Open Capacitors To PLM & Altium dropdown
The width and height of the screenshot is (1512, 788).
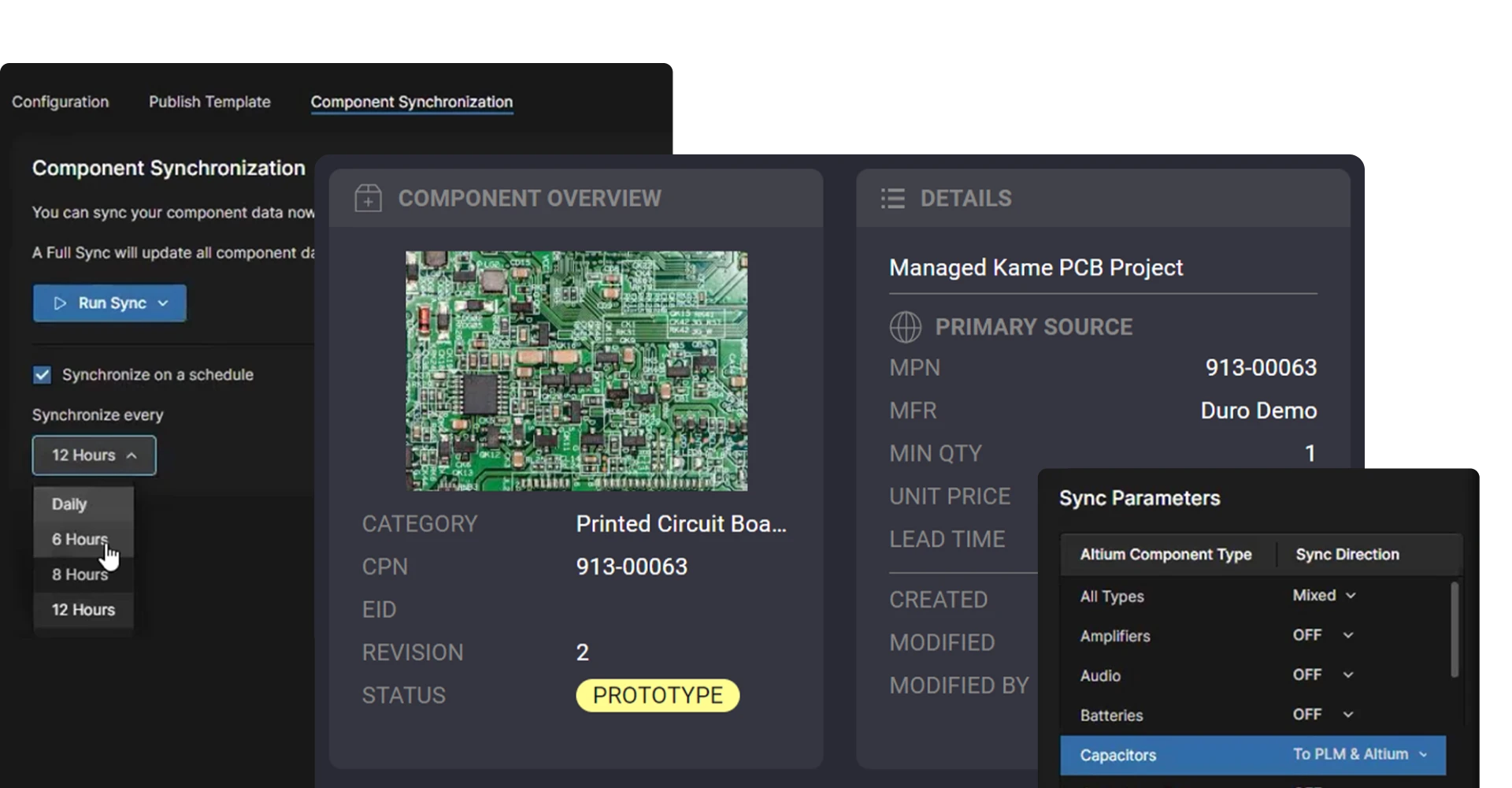tap(1361, 755)
